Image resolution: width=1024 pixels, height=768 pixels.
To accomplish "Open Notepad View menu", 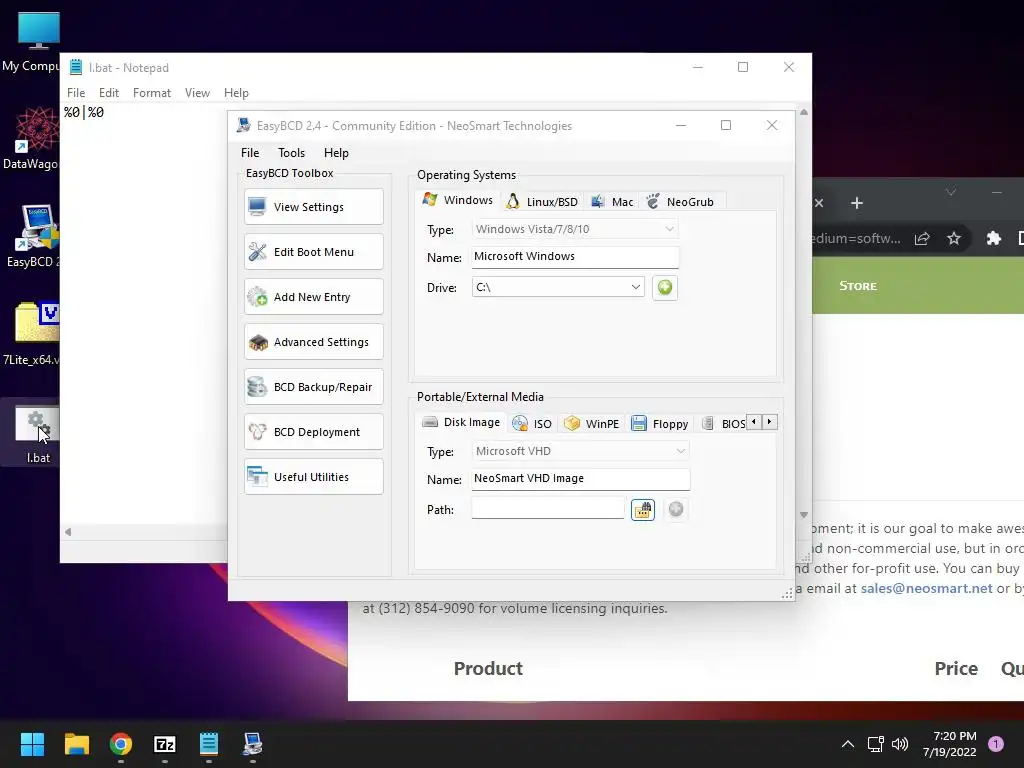I will point(197,93).
